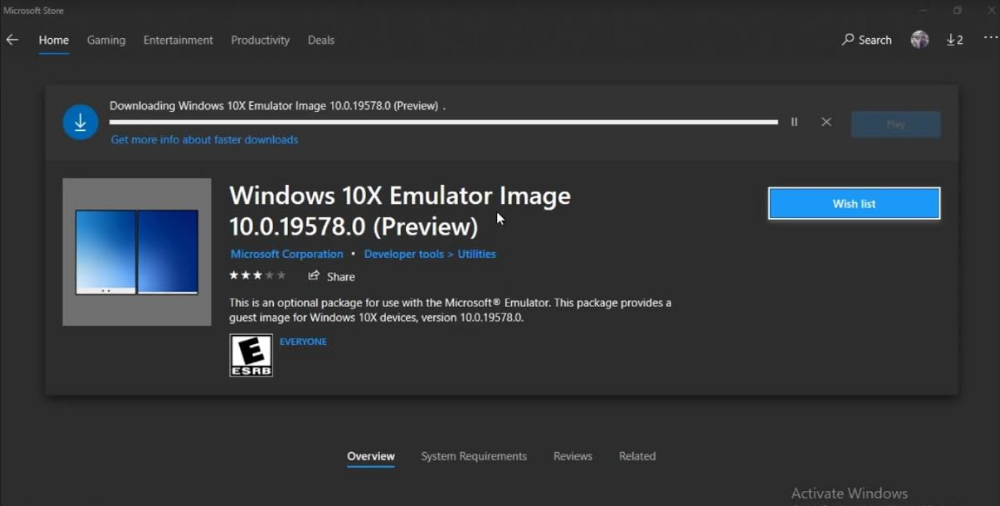Click the EVERYONE rating link

pos(303,341)
